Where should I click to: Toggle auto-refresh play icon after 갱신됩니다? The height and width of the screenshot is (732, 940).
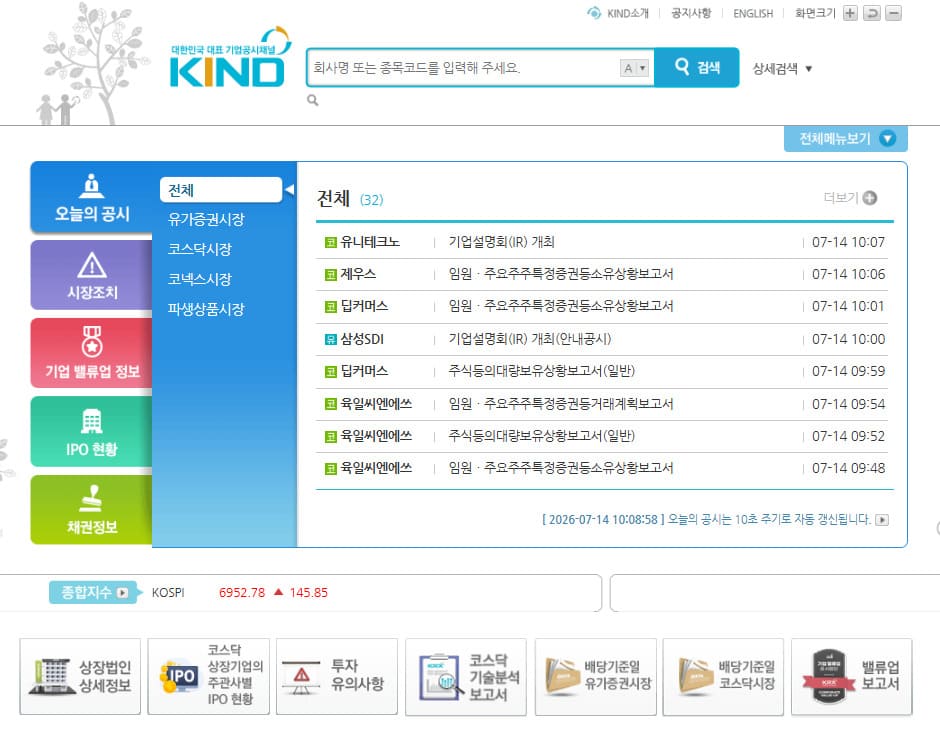881,520
